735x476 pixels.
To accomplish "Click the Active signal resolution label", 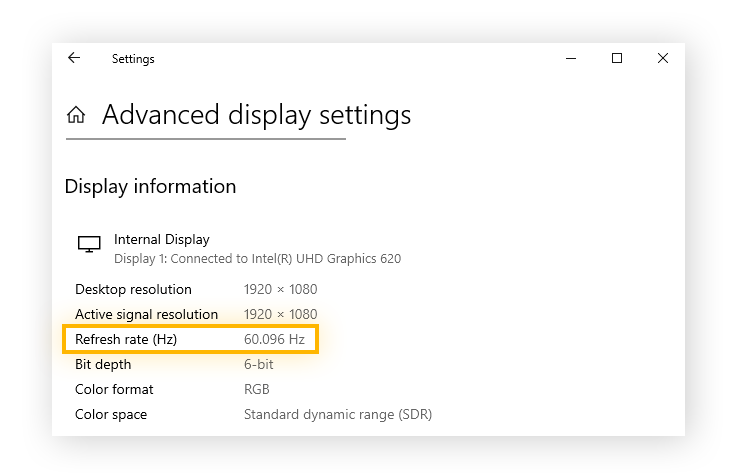I will (146, 314).
